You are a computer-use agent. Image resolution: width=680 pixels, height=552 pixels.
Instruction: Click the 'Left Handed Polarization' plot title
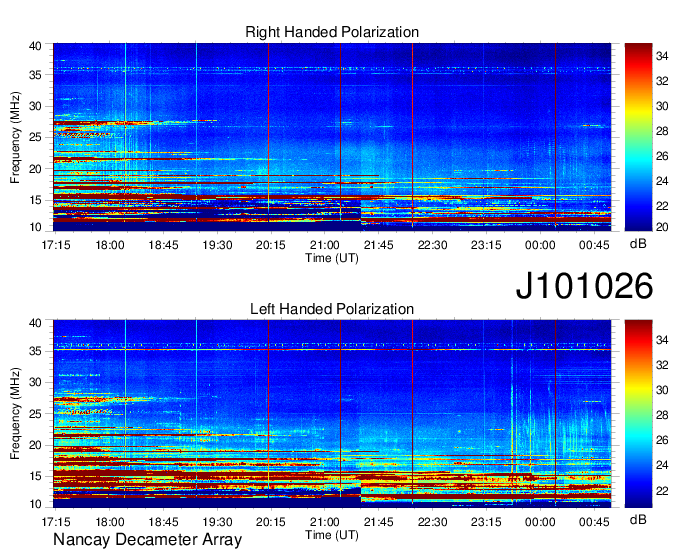point(332,309)
